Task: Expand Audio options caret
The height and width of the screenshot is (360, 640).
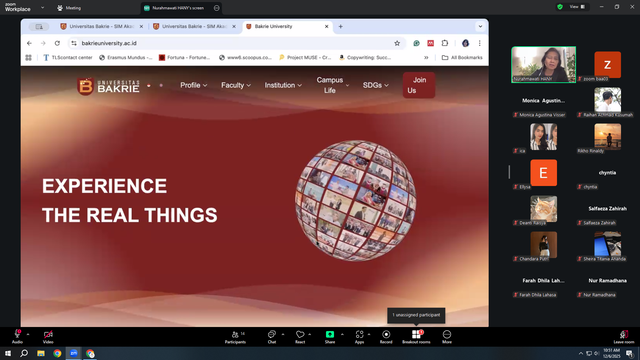Action: point(28,334)
